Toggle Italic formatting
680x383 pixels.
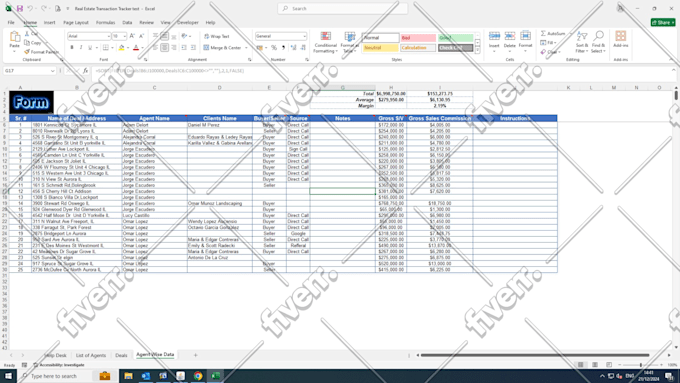81,48
